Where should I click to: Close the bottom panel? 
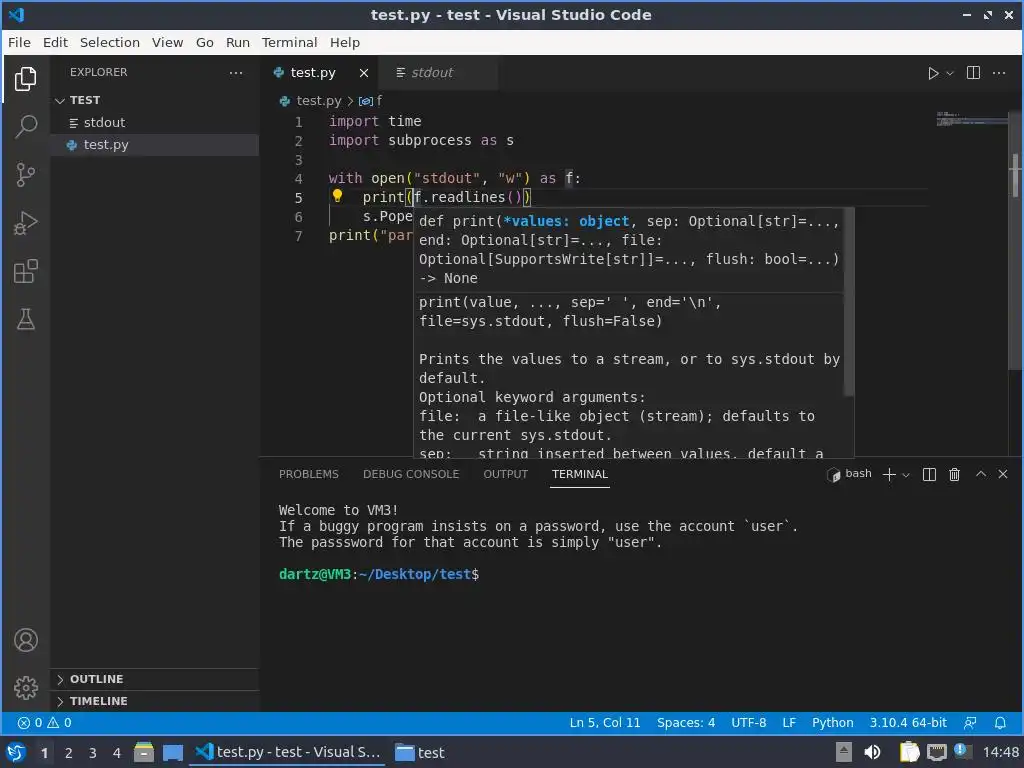pyautogui.click(x=1002, y=474)
